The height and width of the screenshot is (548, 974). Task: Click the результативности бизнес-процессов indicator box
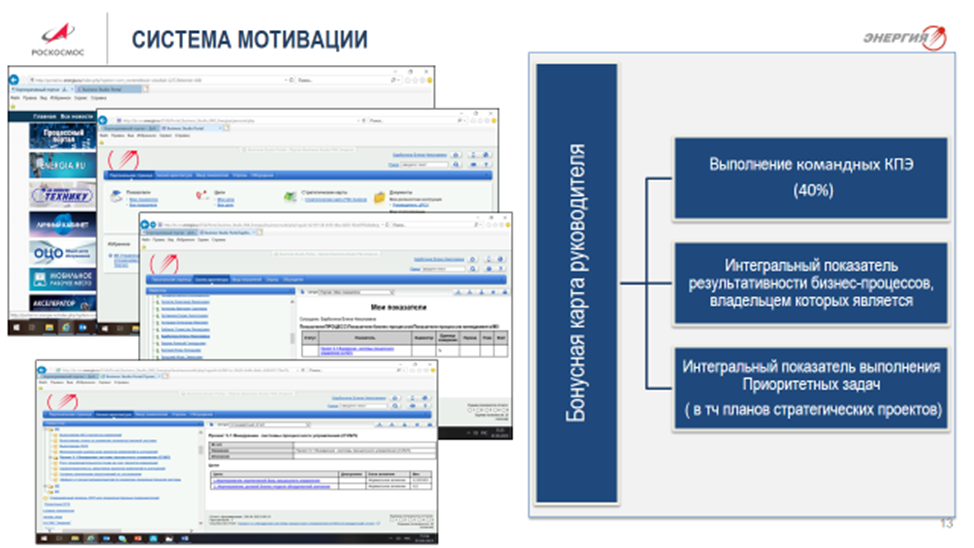click(x=810, y=282)
